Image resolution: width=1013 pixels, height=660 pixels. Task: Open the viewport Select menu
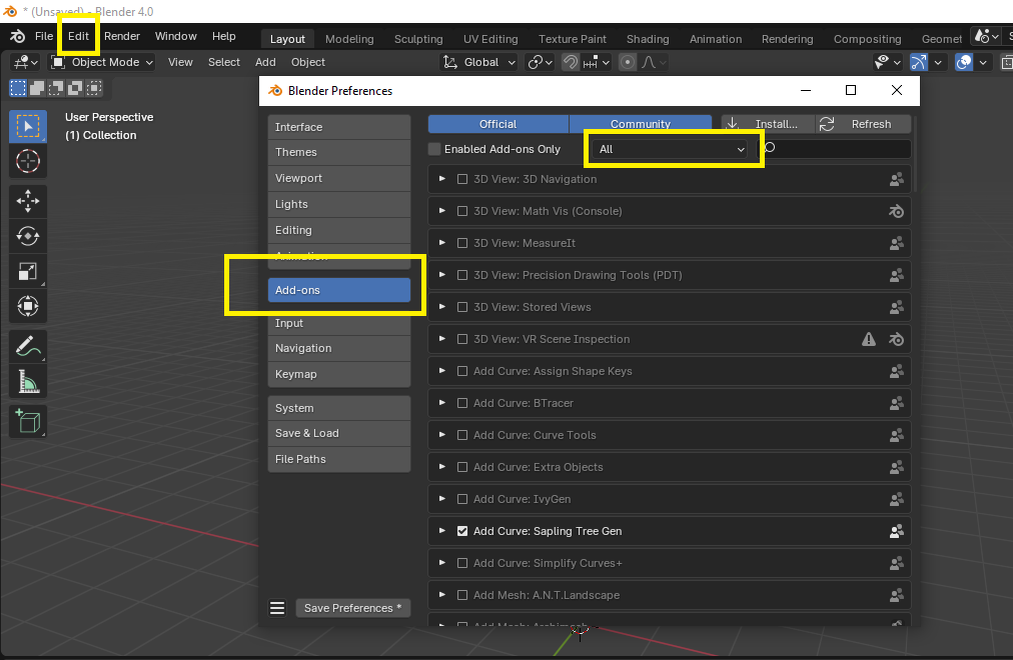tap(224, 62)
